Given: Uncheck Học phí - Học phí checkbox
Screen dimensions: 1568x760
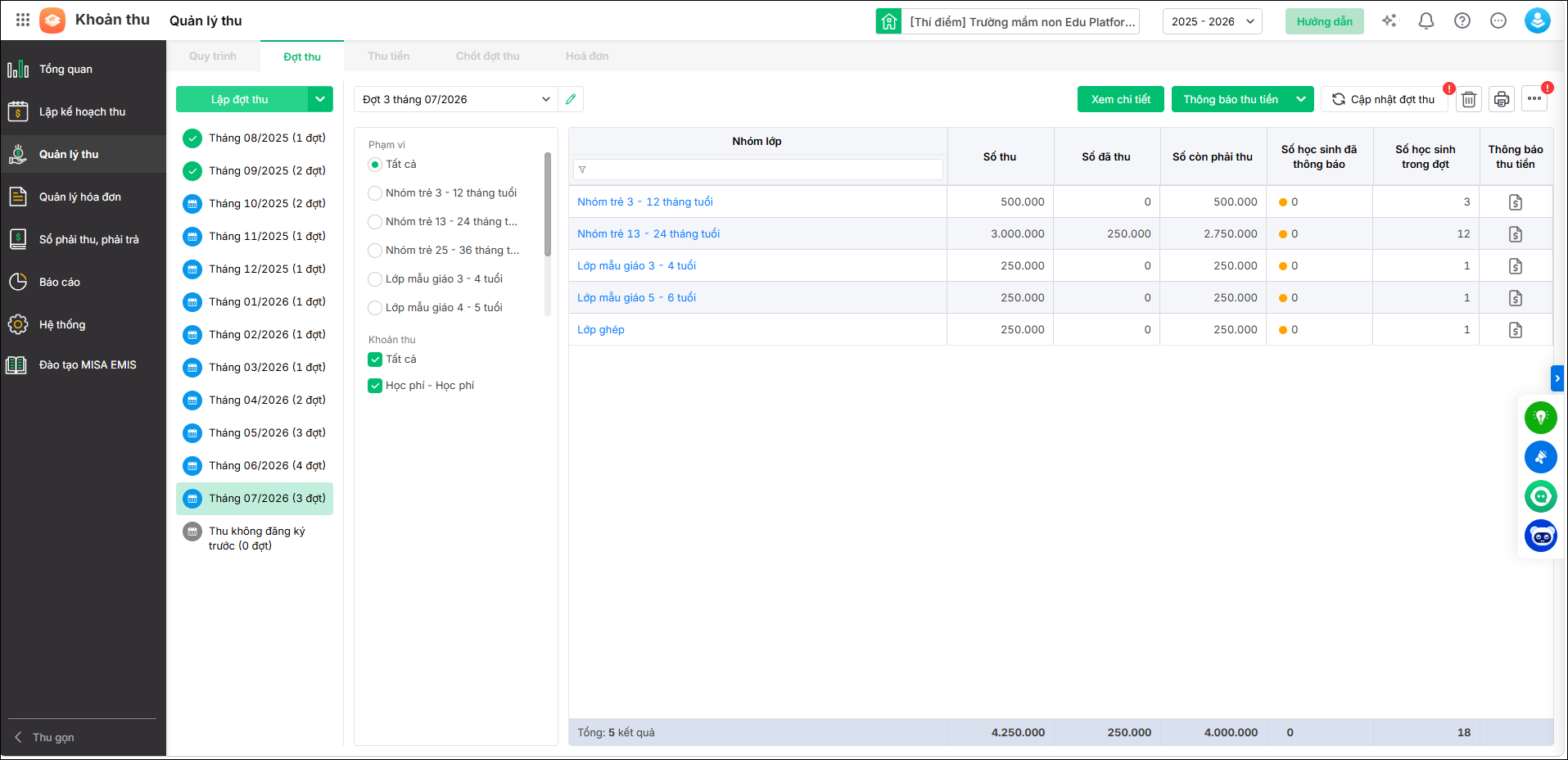Looking at the screenshot, I should tap(375, 386).
